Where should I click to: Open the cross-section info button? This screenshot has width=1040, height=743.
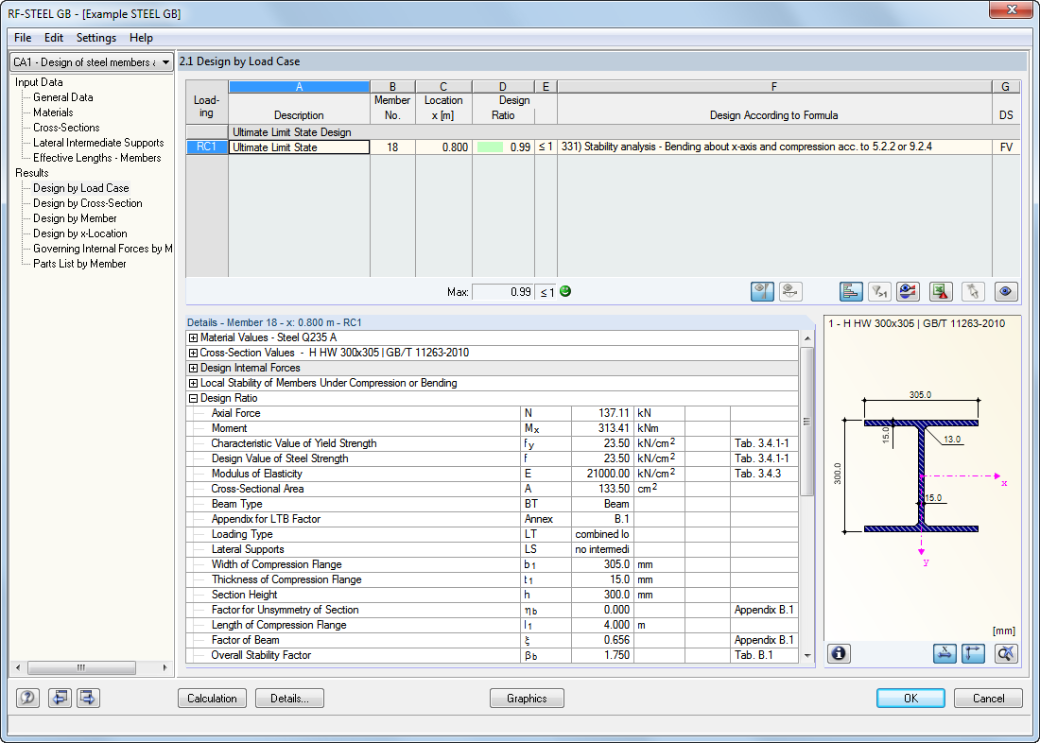[x=838, y=654]
